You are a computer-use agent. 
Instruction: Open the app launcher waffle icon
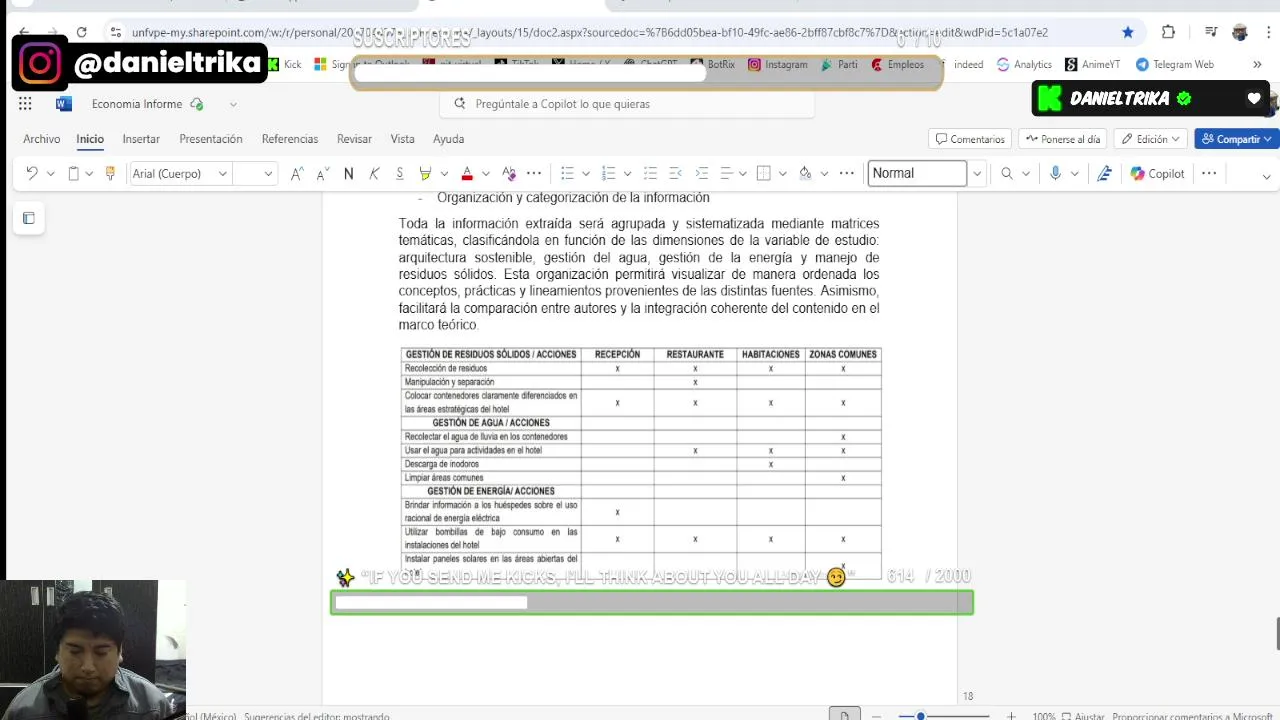pos(25,104)
